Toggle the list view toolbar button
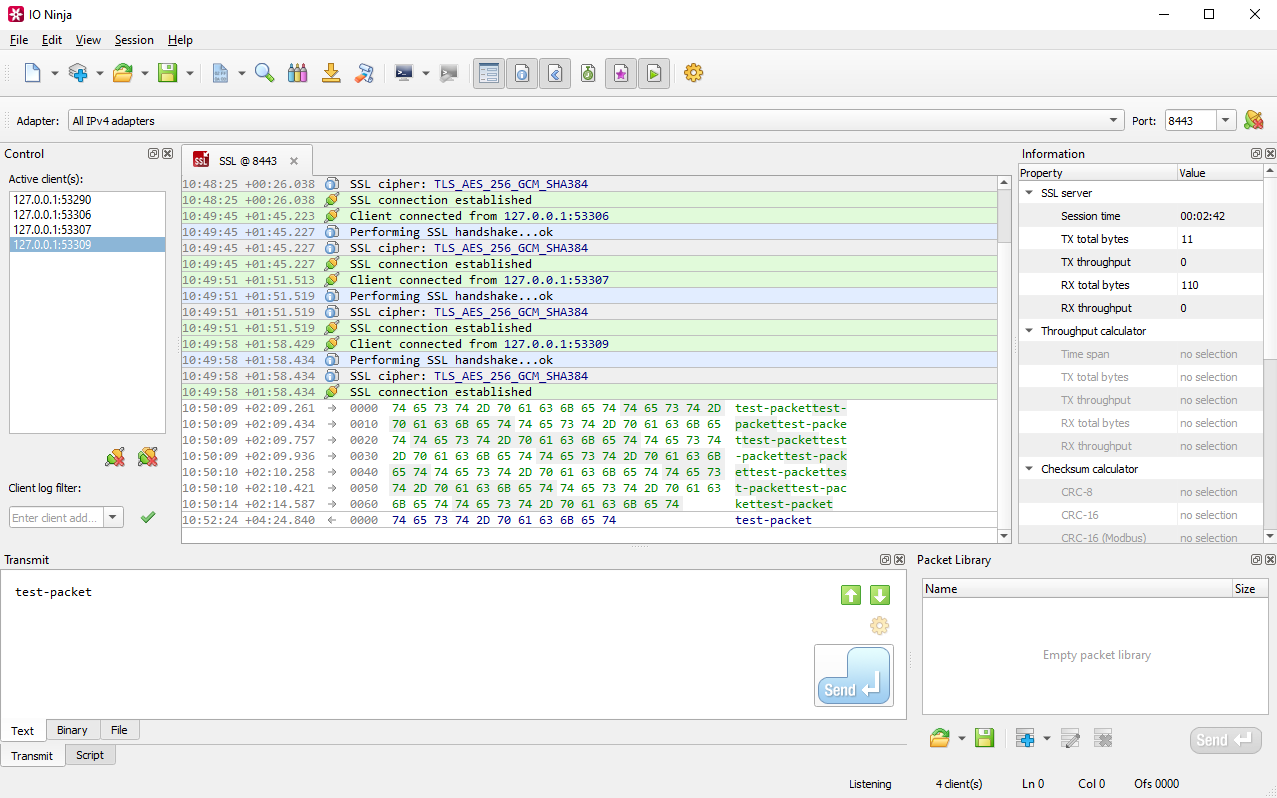Image resolution: width=1277 pixels, height=798 pixels. (x=489, y=73)
